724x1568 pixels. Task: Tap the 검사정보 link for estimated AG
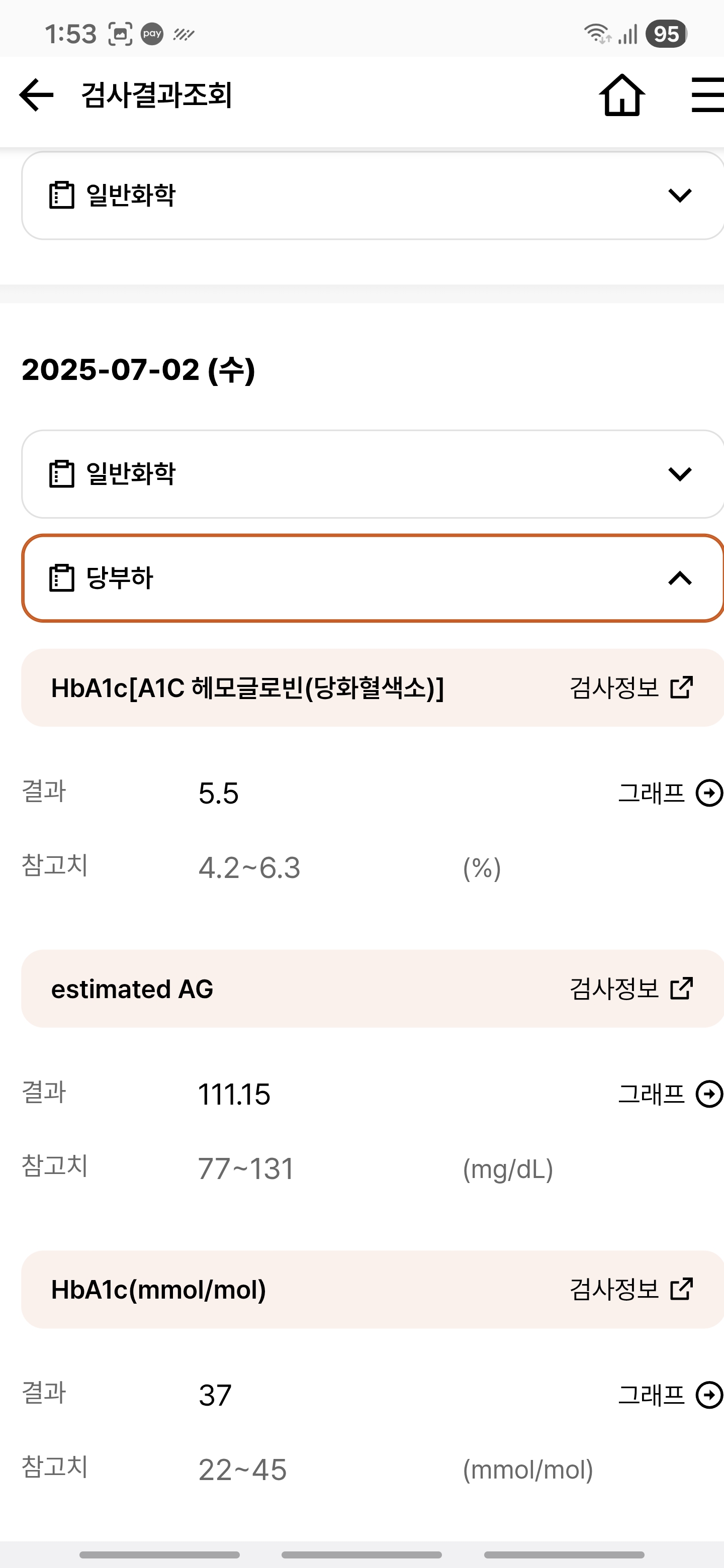[x=614, y=989]
